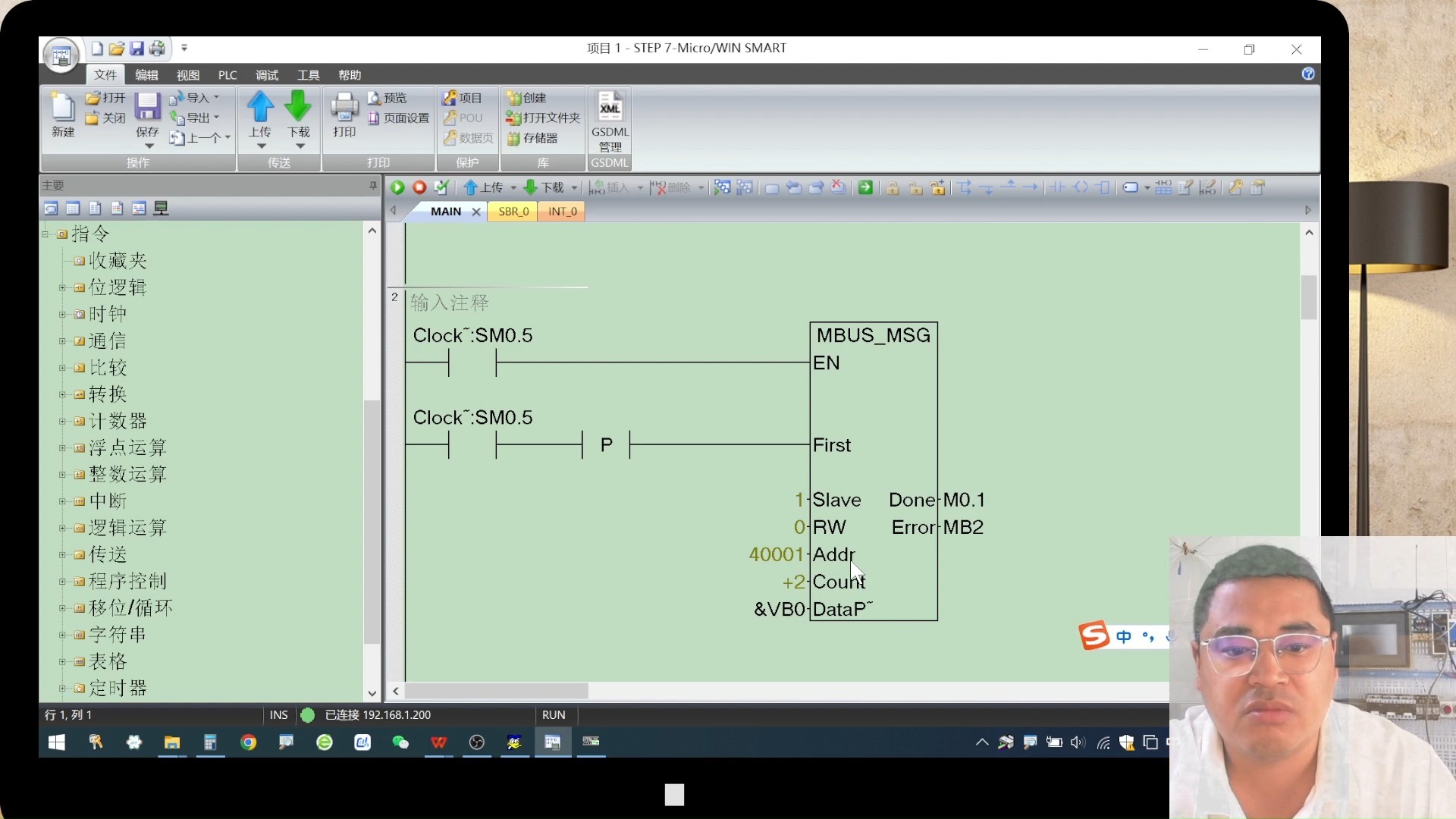
Task: Insert a box instruction from toolbar
Action: pyautogui.click(x=1103, y=187)
